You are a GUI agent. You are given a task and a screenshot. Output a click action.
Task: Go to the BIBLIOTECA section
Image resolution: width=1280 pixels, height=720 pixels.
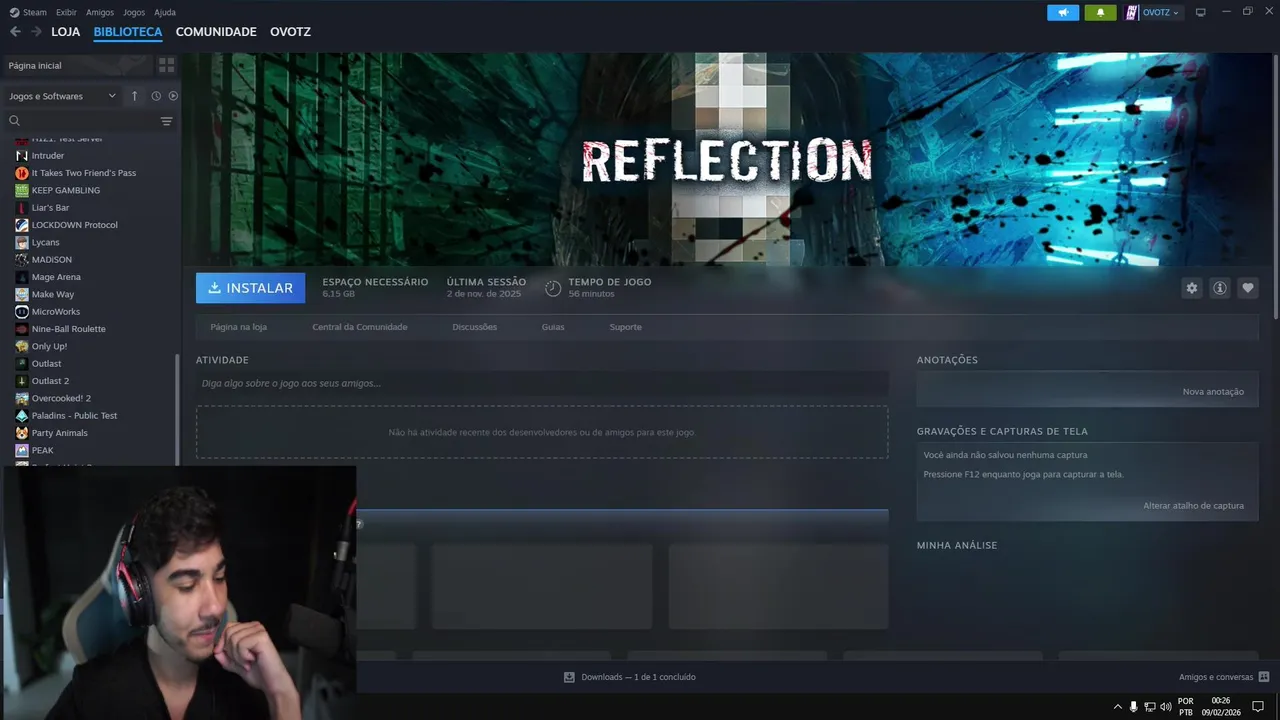(x=128, y=32)
